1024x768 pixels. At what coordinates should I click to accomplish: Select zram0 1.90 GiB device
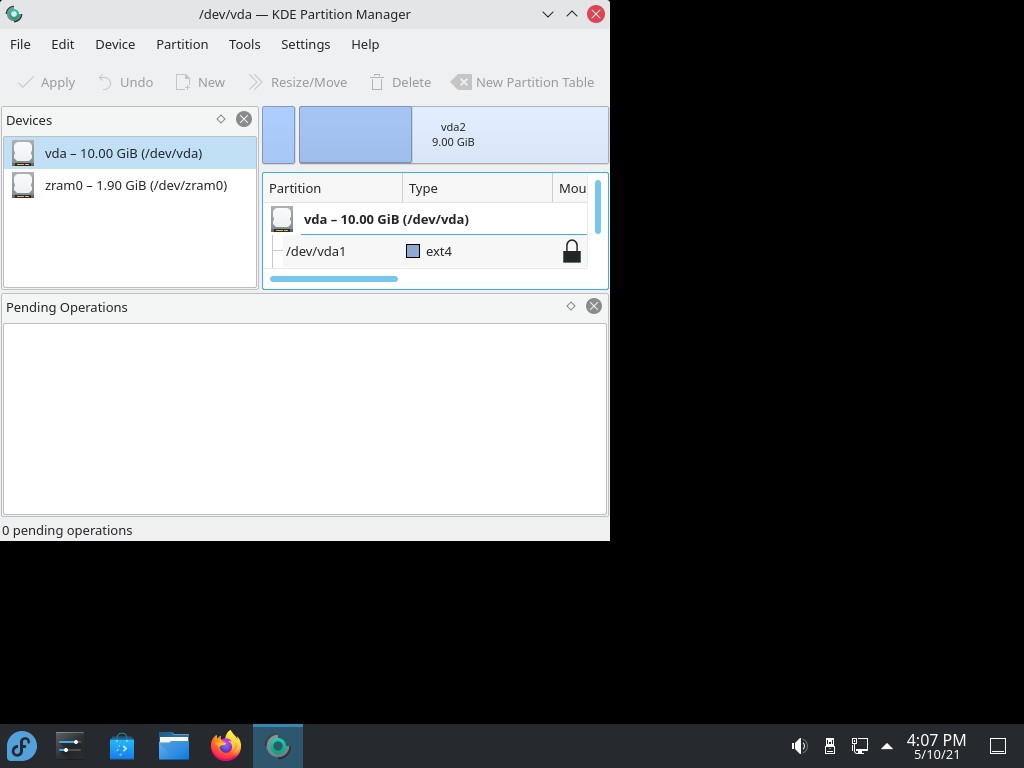(130, 185)
